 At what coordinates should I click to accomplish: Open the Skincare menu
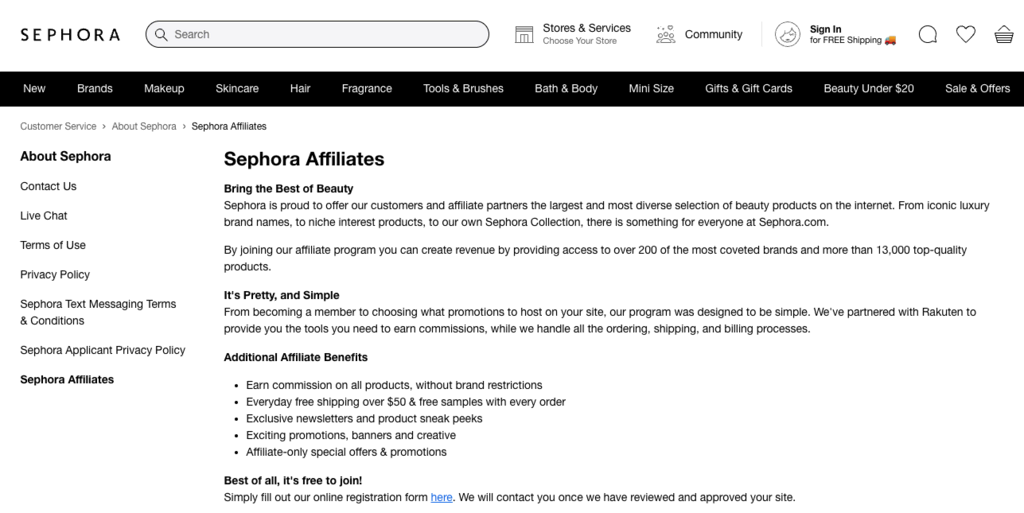point(237,89)
